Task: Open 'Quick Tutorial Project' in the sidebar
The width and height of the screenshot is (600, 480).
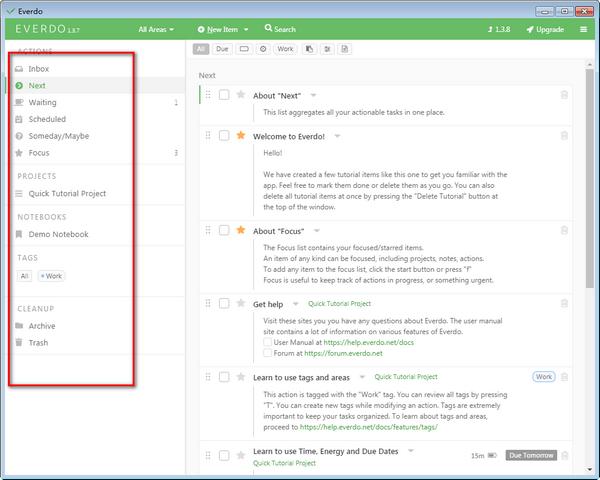Action: click(x=67, y=194)
